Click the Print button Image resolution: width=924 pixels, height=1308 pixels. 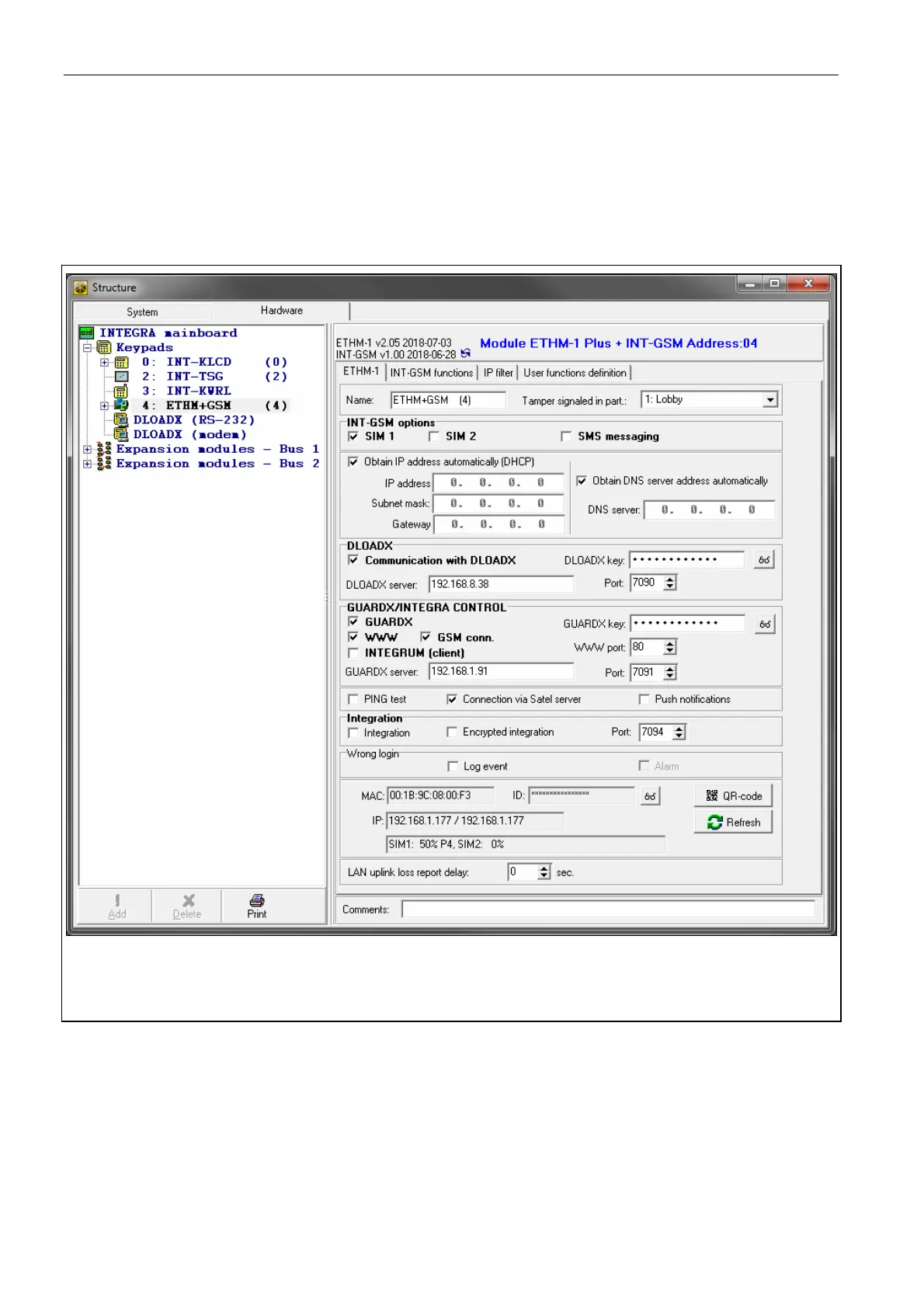[257, 906]
